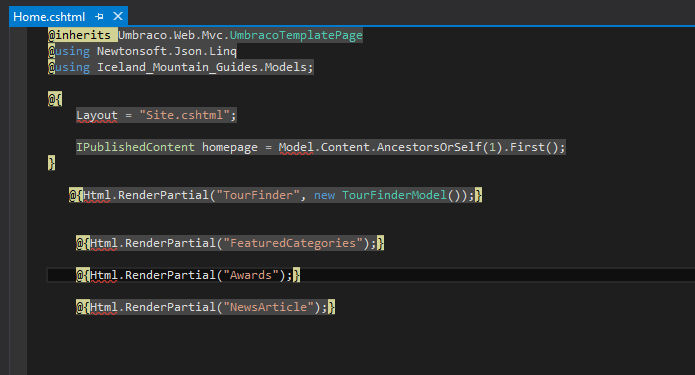
Task: Click the new keyword
Action: (x=324, y=195)
